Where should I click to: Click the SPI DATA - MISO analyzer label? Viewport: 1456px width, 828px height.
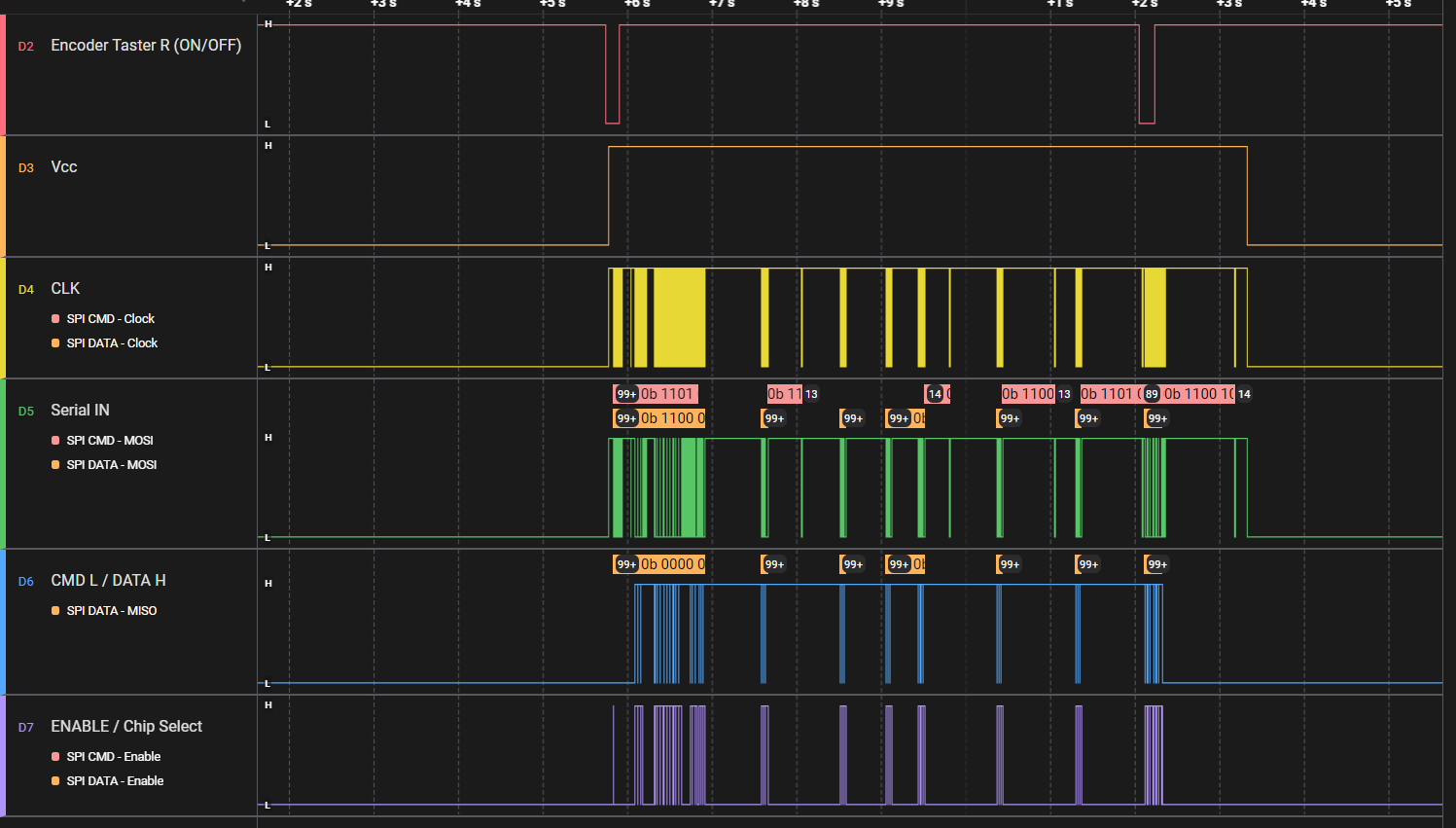click(112, 610)
